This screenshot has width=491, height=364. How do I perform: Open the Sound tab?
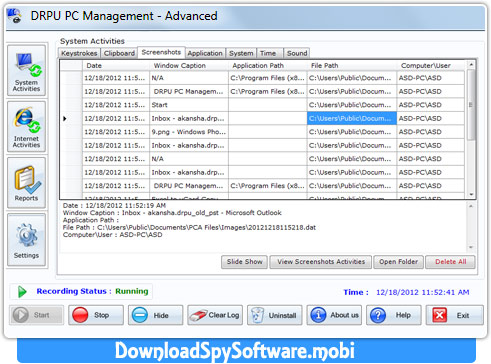click(297, 53)
